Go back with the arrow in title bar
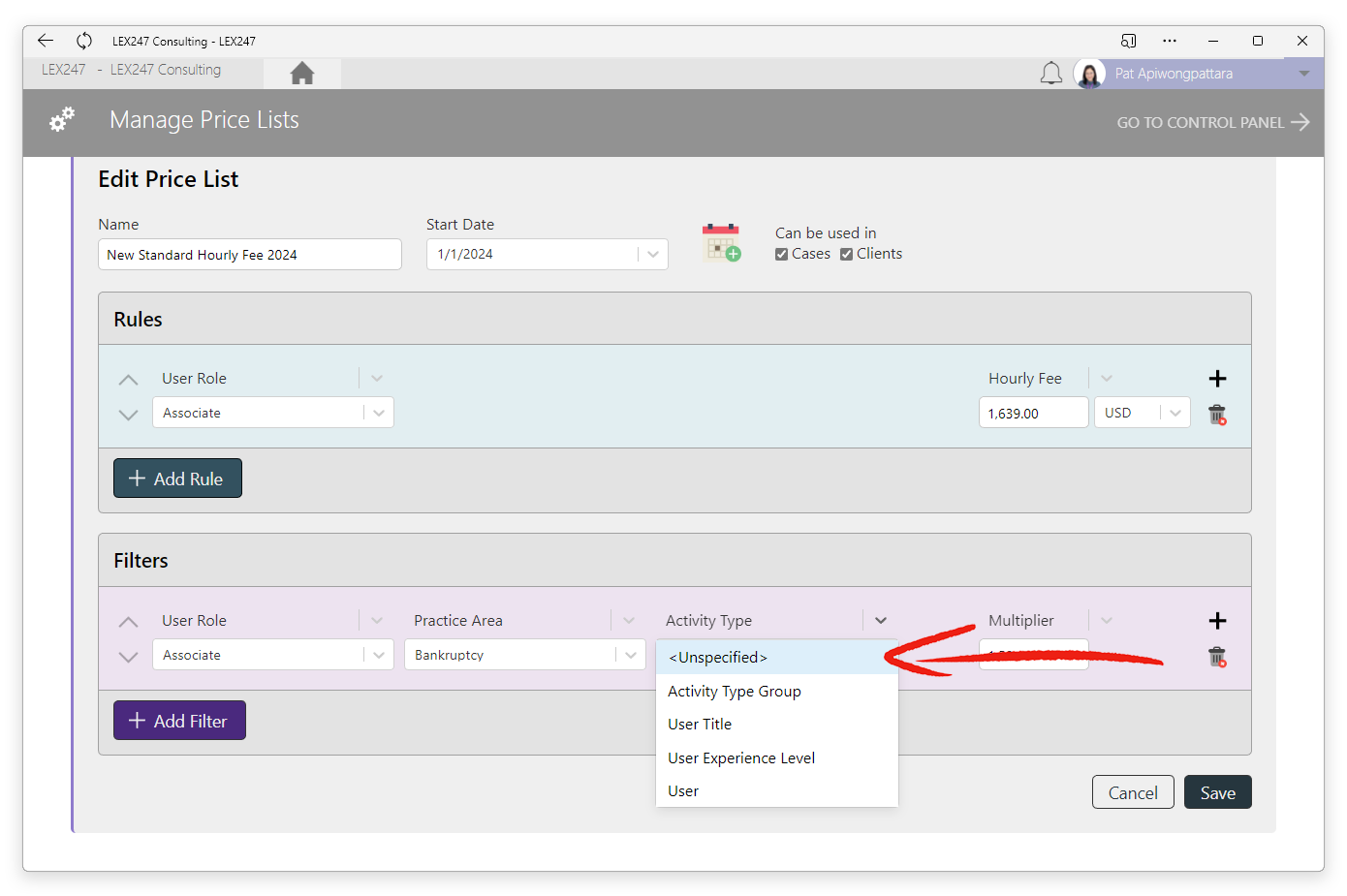This screenshot has height=896, width=1347. coord(46,41)
